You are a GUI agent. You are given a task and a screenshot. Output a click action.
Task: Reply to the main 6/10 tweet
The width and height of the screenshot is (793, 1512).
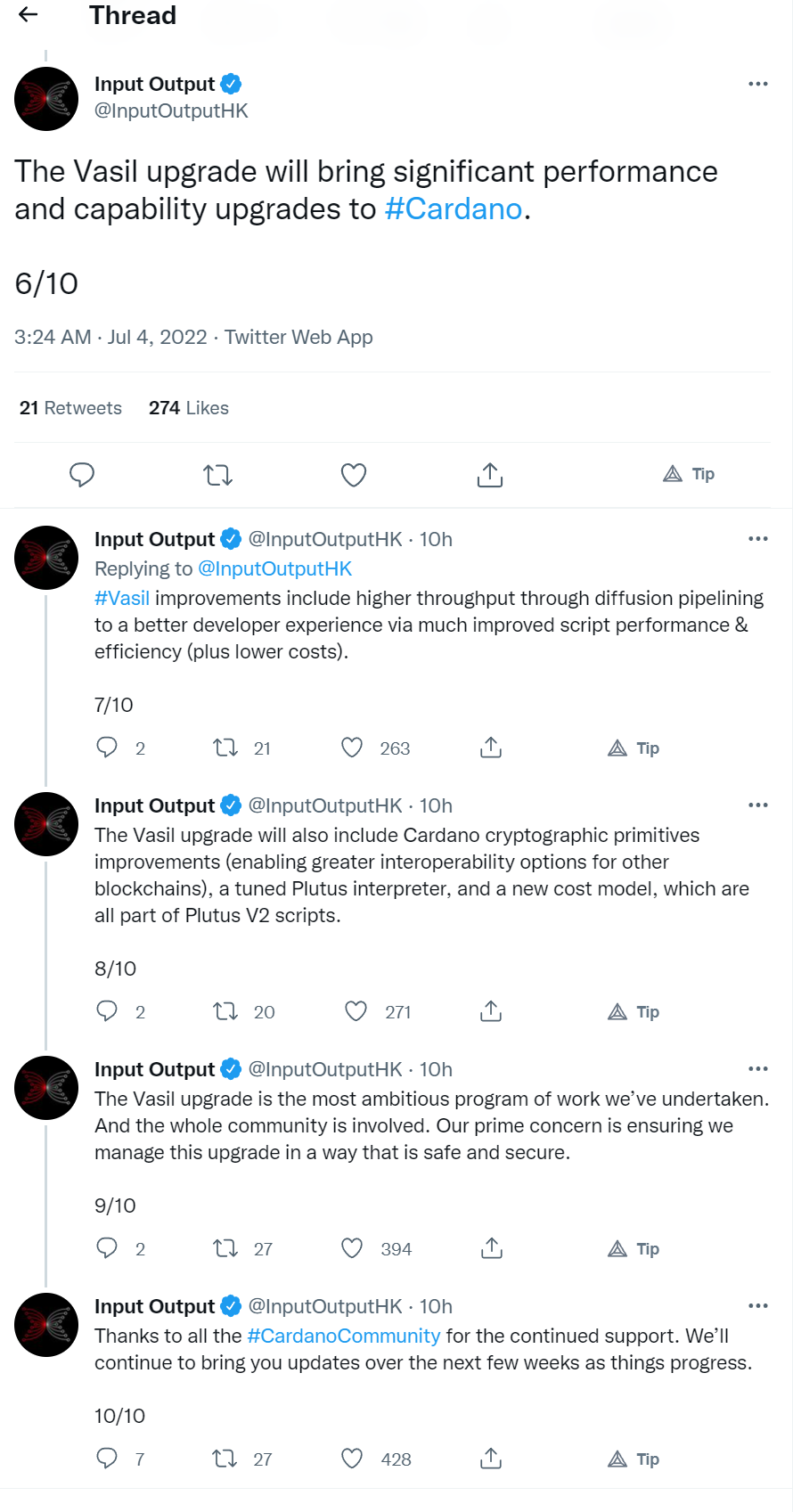(x=82, y=475)
